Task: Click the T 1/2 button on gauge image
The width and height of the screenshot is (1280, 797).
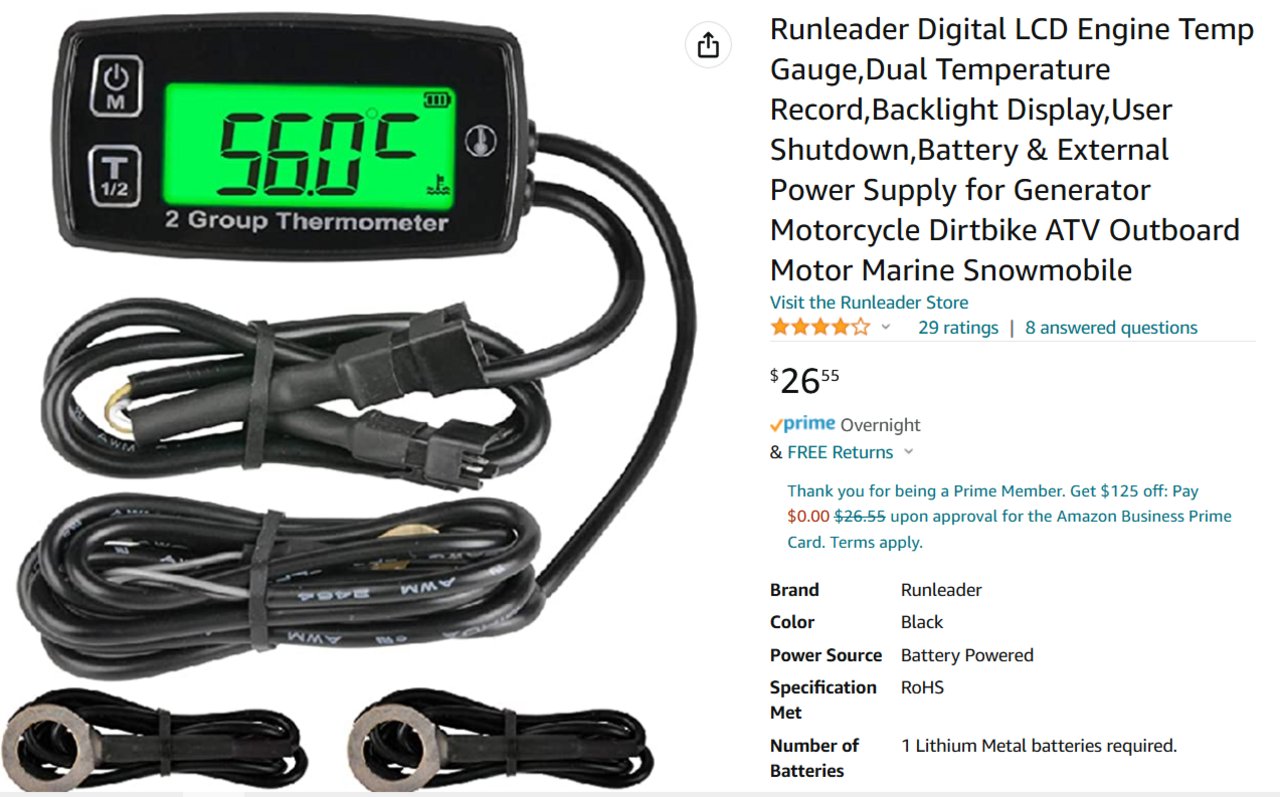Action: [116, 178]
